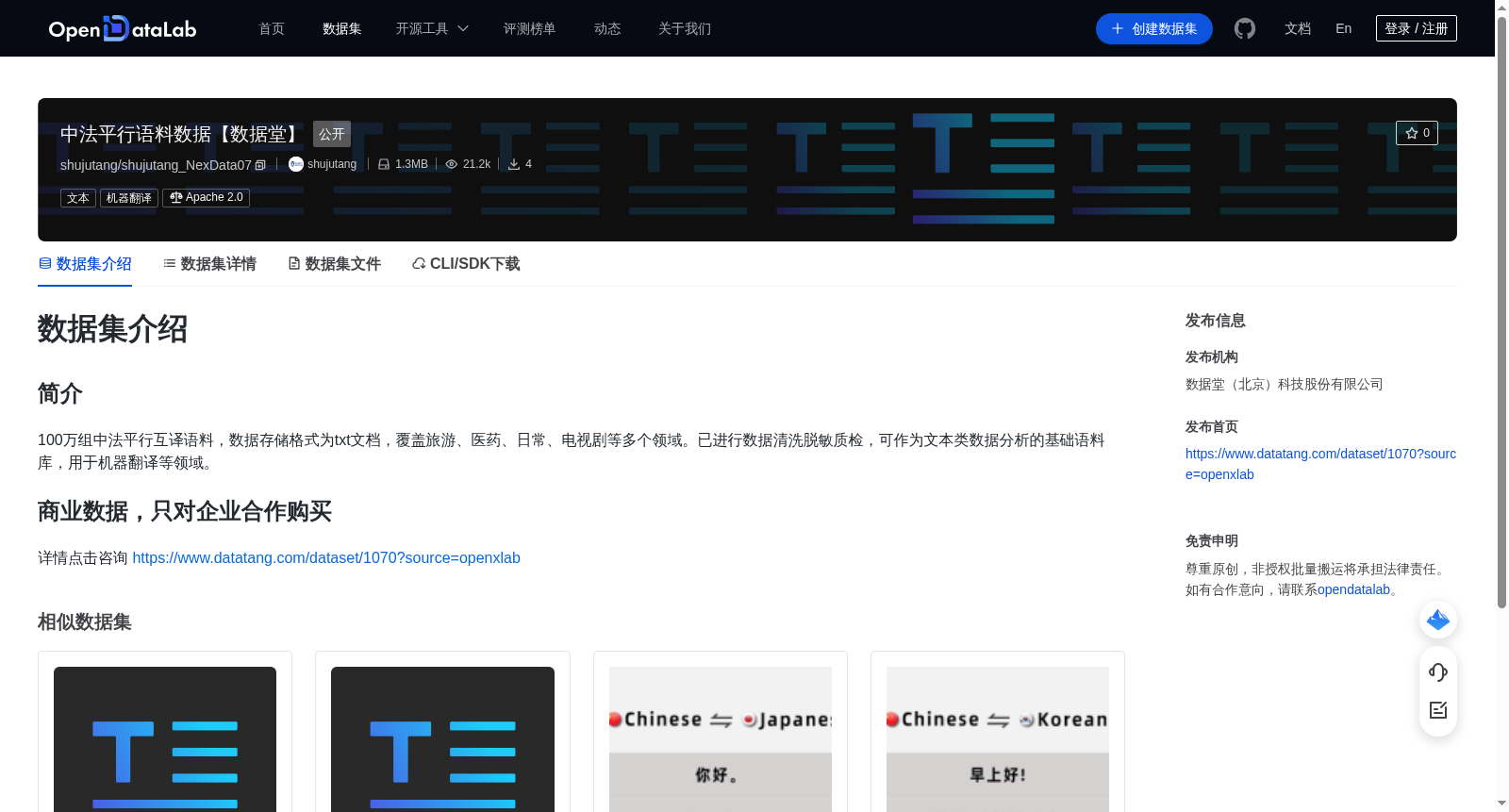Click the views eye icon

(452, 164)
